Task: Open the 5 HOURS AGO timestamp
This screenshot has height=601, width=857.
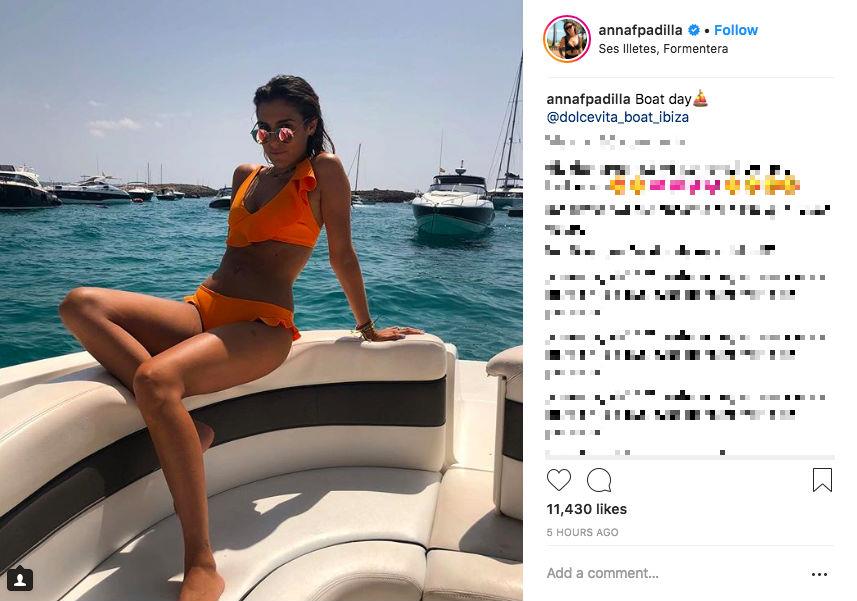Action: [582, 532]
